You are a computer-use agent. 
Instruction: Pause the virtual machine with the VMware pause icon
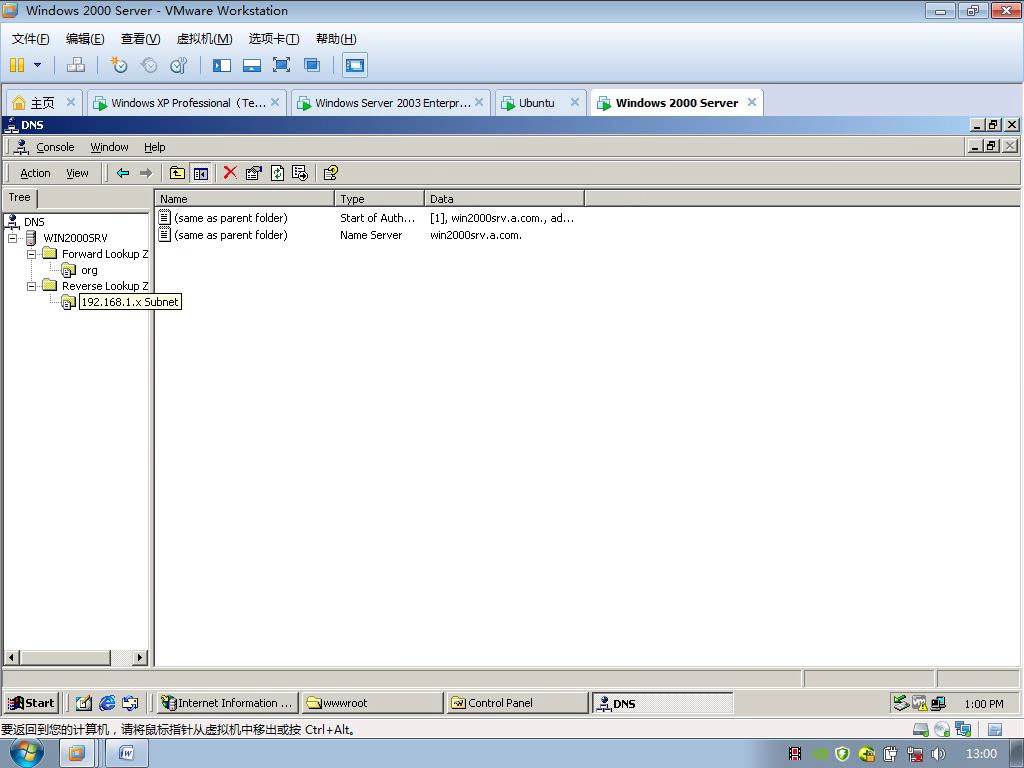pos(17,65)
